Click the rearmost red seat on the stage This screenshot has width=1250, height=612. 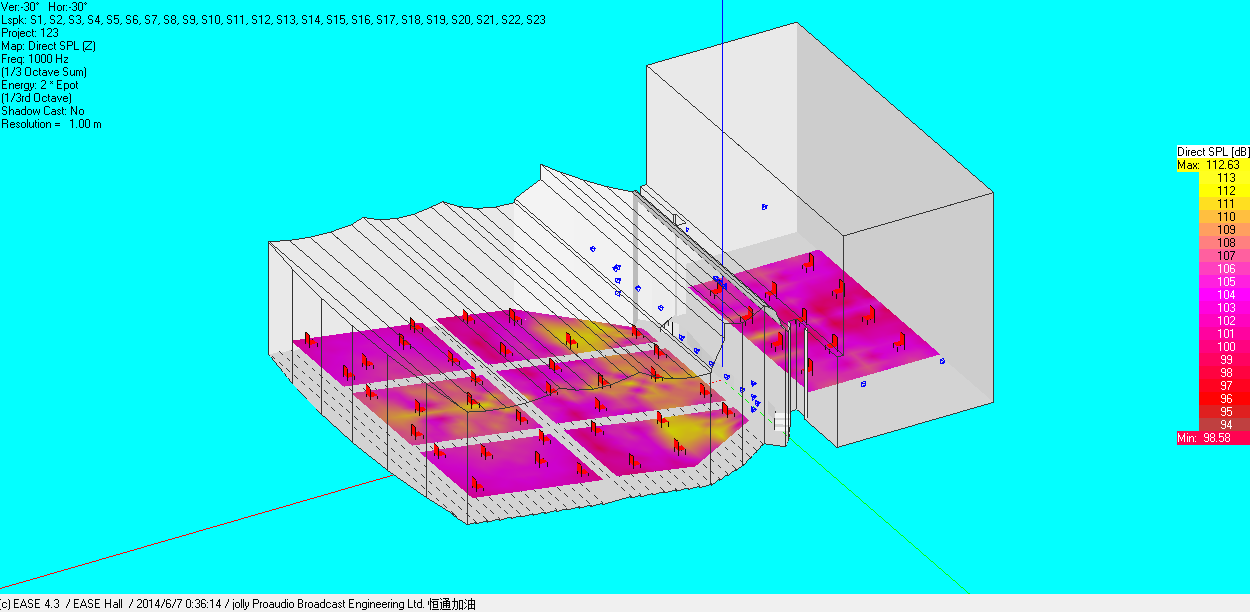tap(808, 262)
